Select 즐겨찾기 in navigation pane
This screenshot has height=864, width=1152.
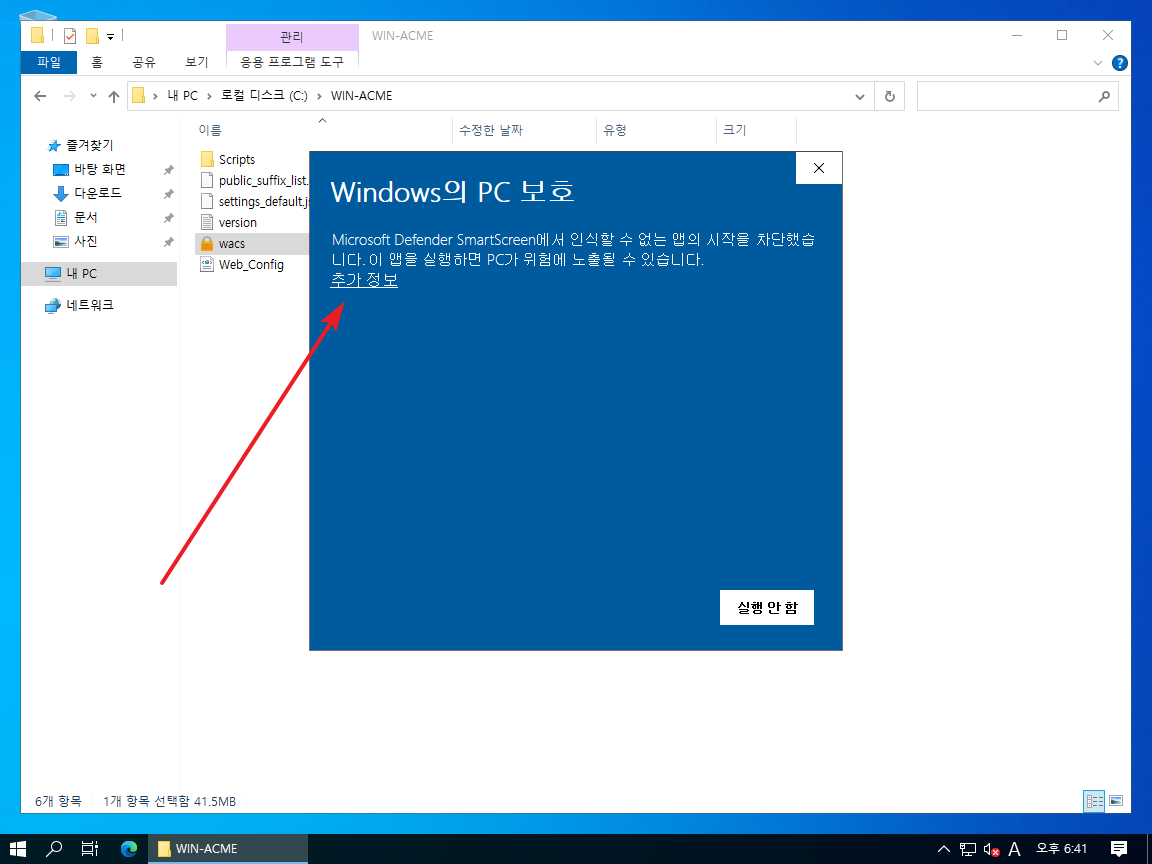click(90, 145)
